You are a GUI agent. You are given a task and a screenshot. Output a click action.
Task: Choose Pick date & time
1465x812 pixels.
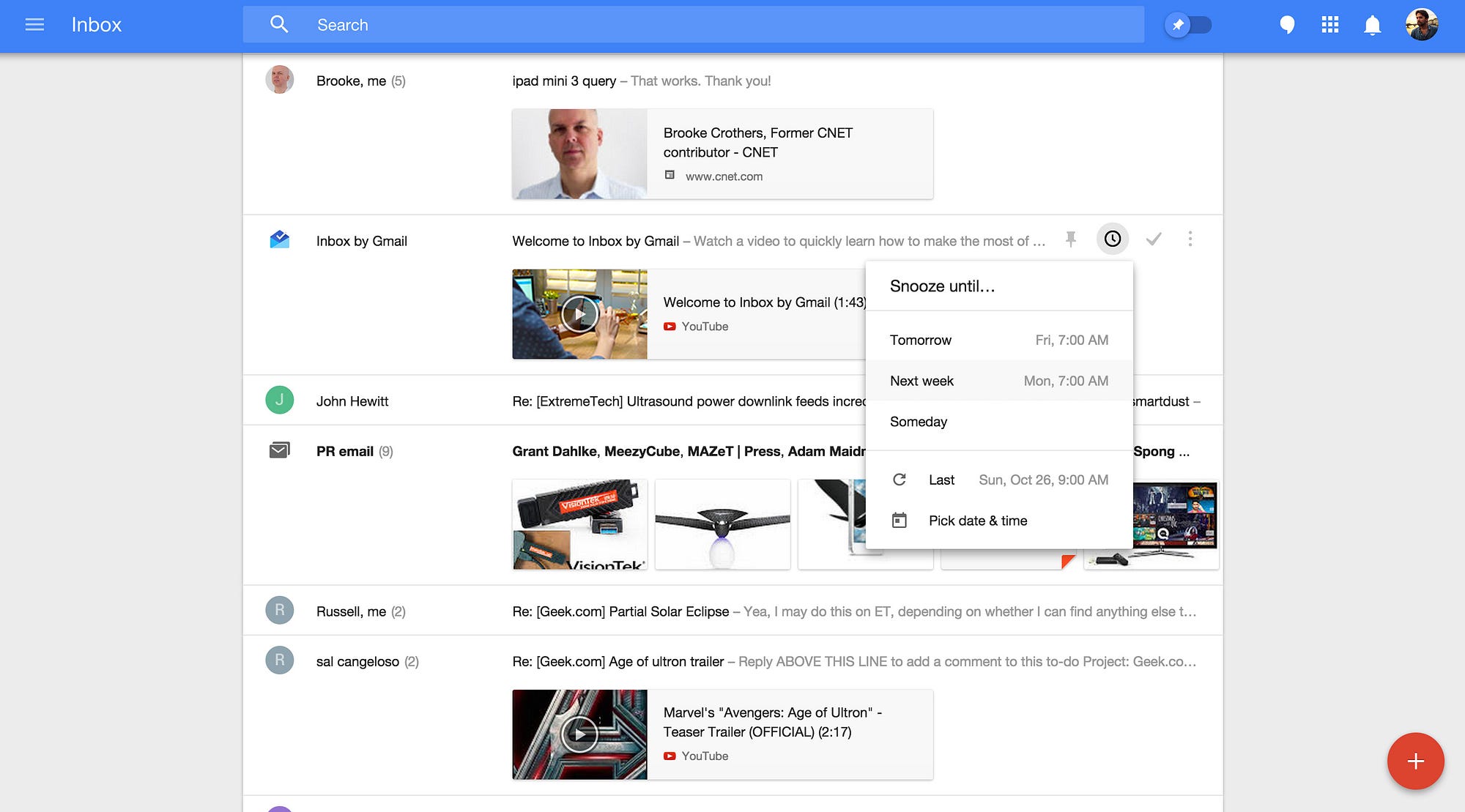[x=999, y=521]
